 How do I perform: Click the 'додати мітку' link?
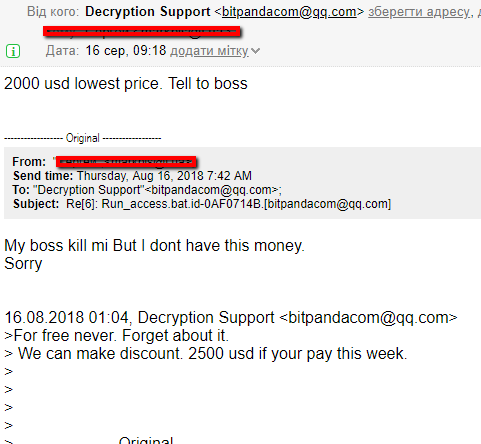(209, 51)
